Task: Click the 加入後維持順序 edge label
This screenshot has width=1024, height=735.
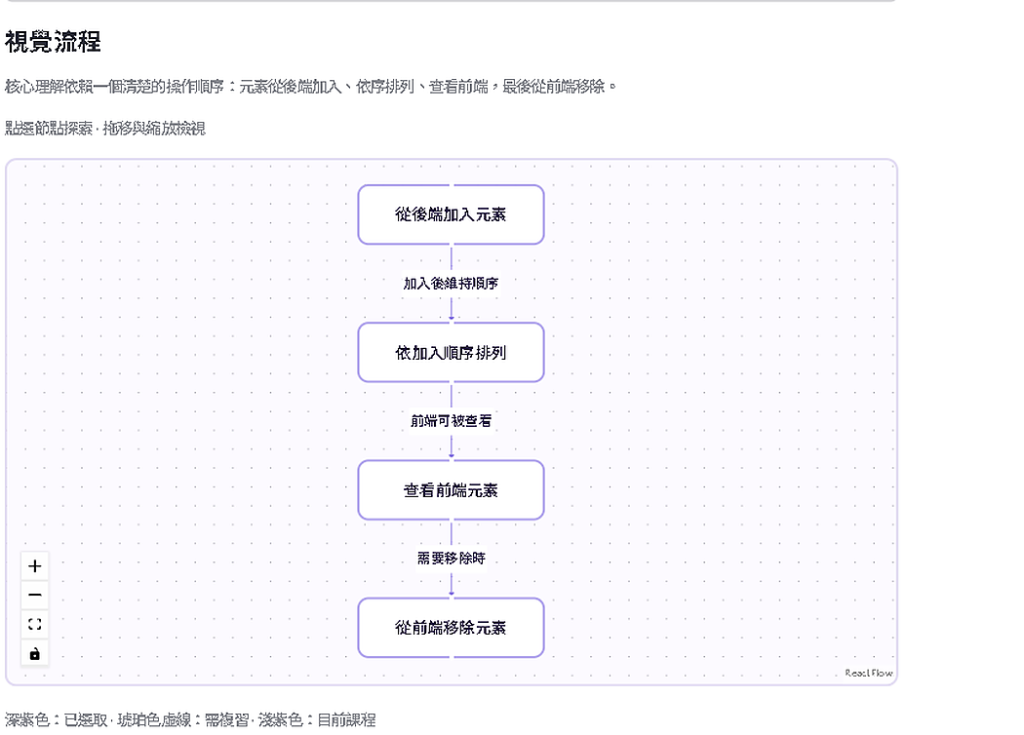Action: click(x=451, y=284)
